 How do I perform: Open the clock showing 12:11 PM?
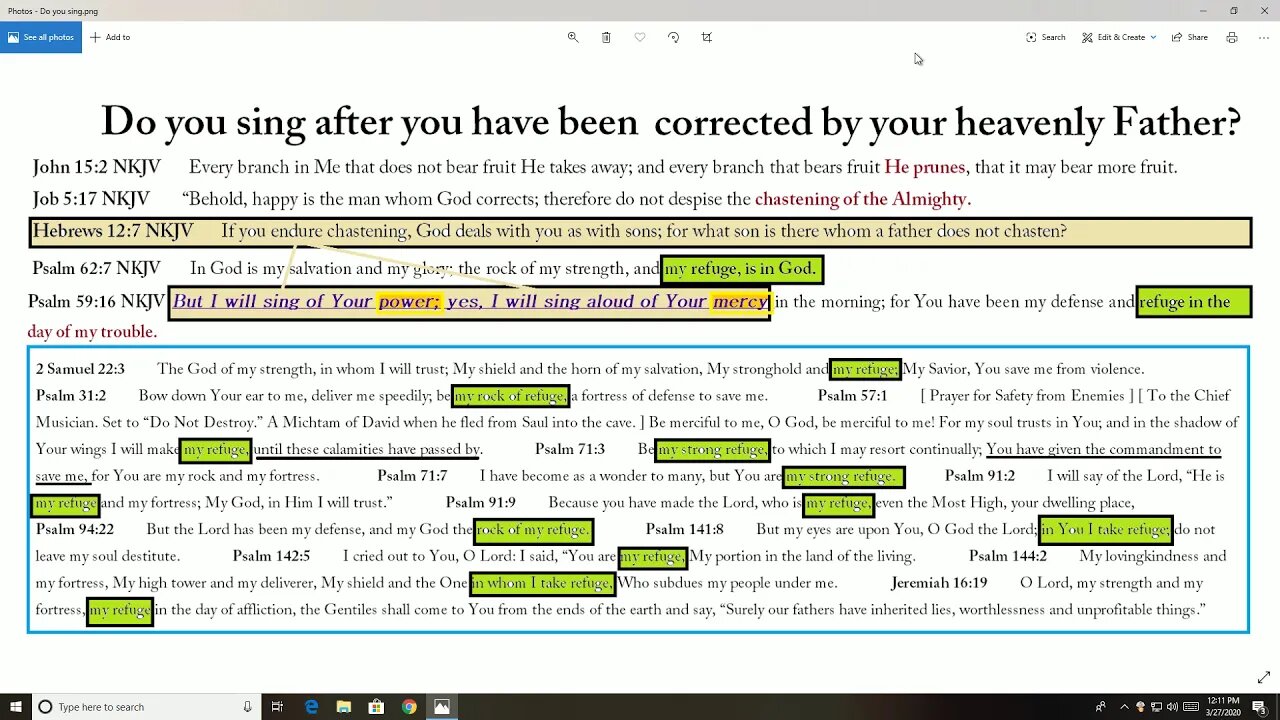click(x=1223, y=707)
